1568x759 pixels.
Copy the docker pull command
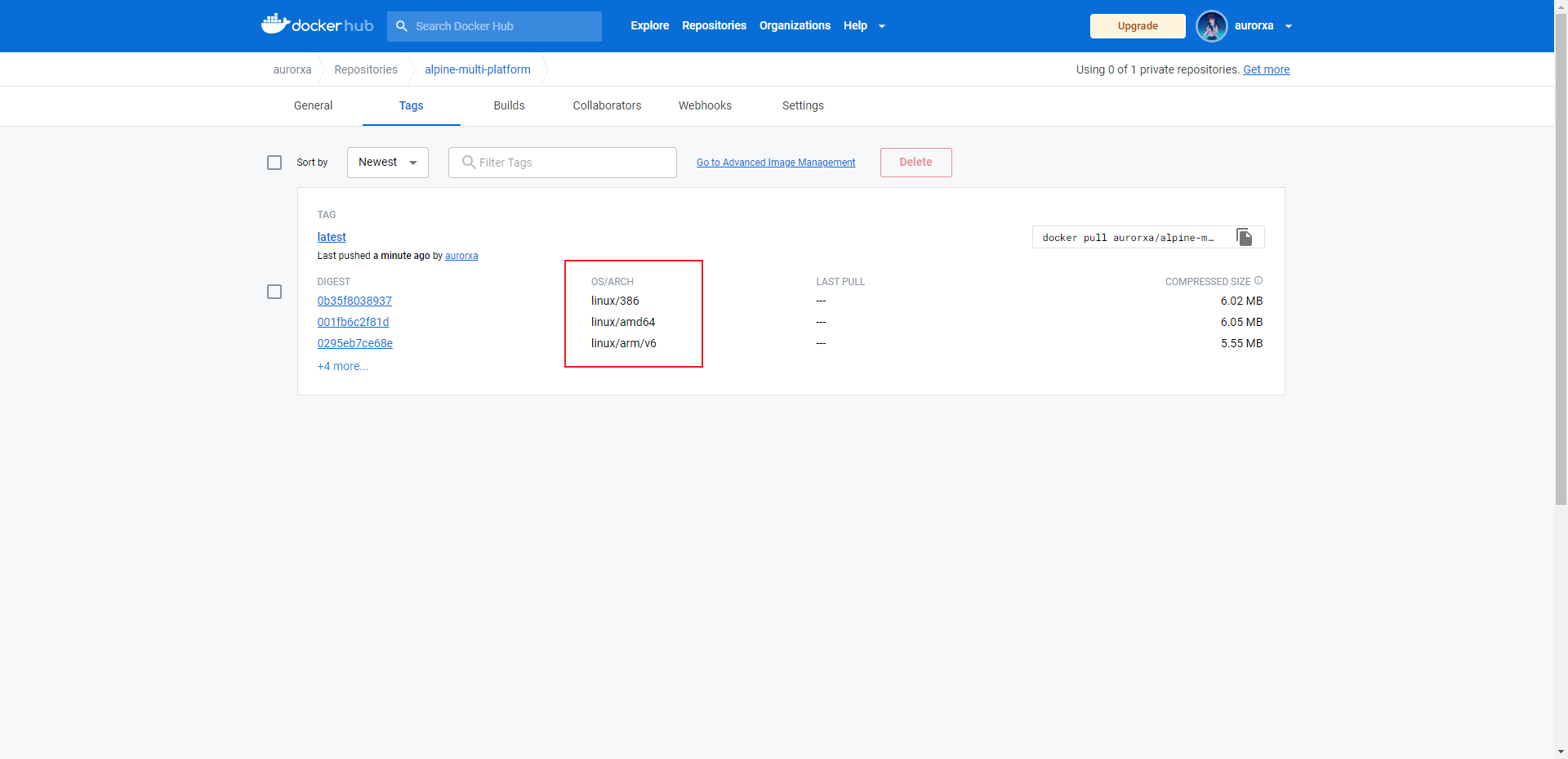click(1244, 237)
